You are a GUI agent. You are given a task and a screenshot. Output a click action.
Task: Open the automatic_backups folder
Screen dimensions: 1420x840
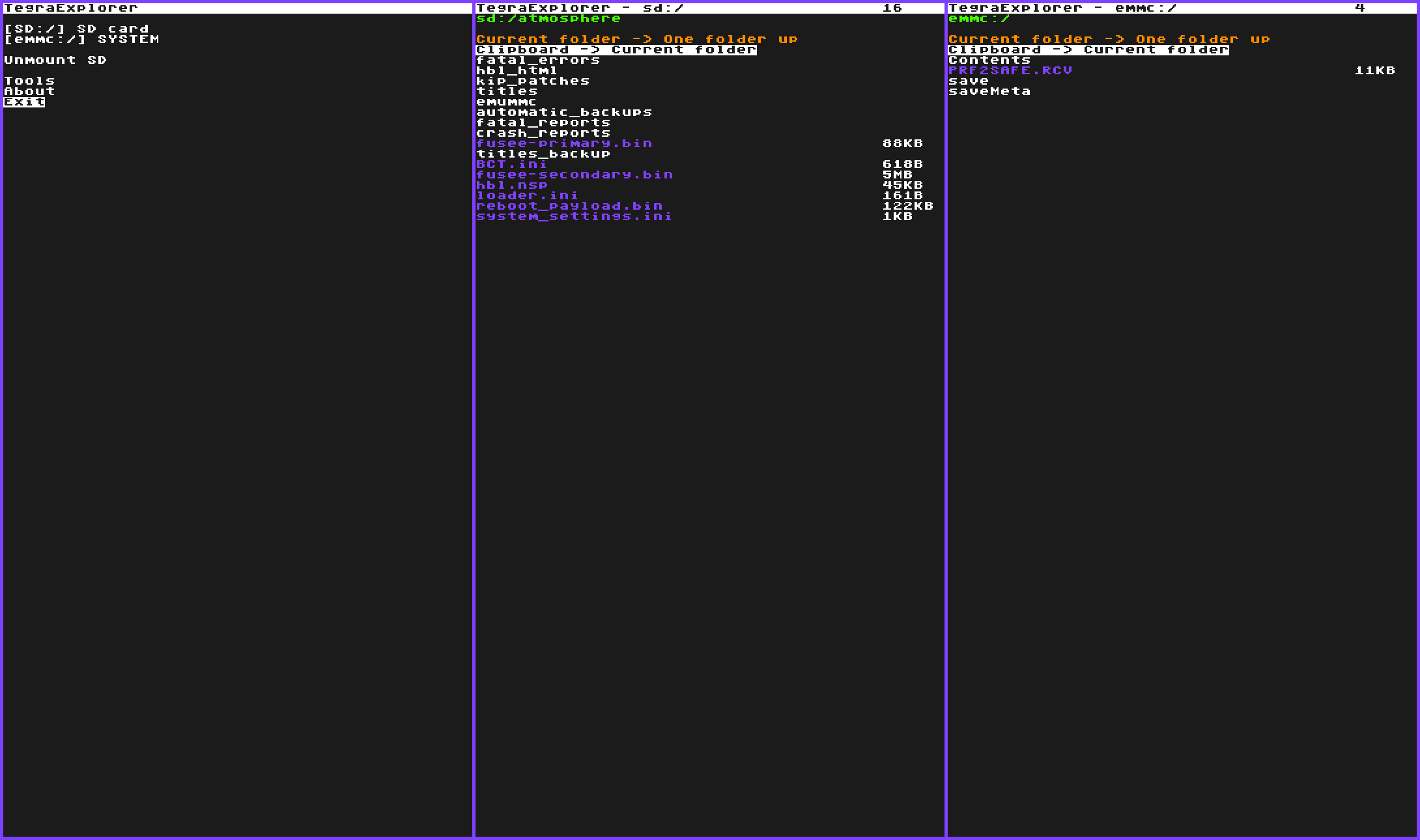click(564, 111)
